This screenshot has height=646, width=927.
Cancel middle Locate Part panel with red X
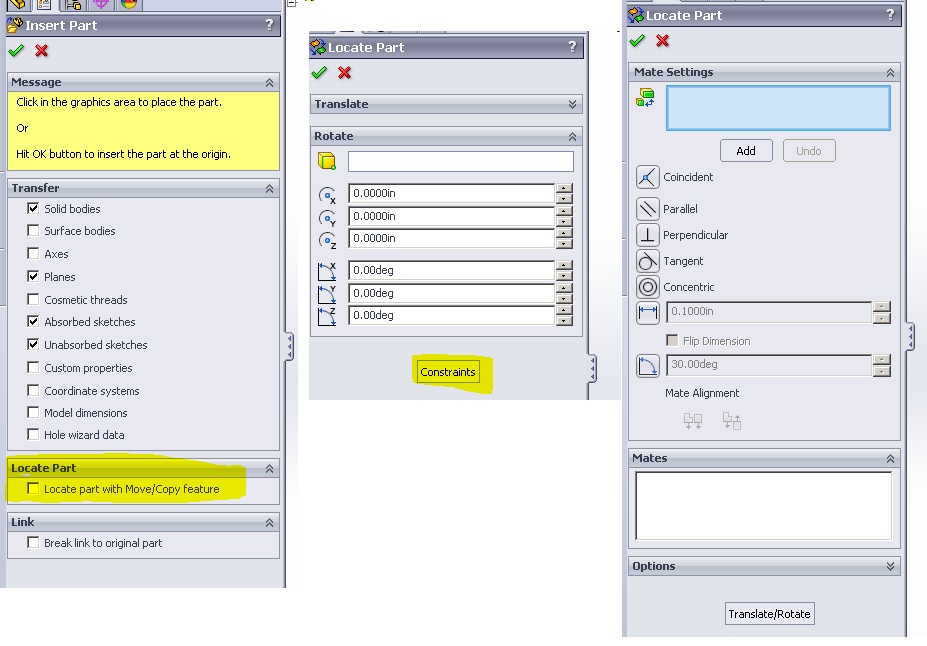point(345,73)
